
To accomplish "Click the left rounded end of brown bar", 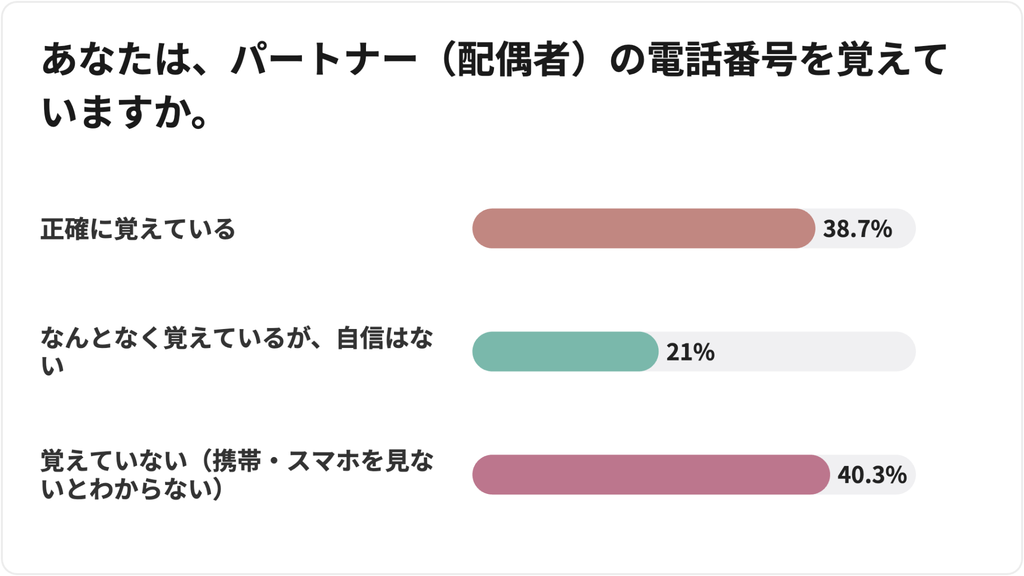I will 483,229.
